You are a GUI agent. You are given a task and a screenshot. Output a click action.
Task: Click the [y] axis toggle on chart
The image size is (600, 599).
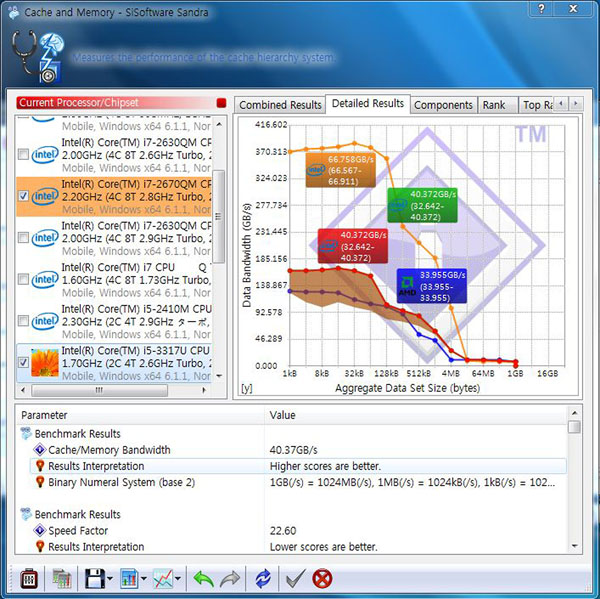pos(247,388)
